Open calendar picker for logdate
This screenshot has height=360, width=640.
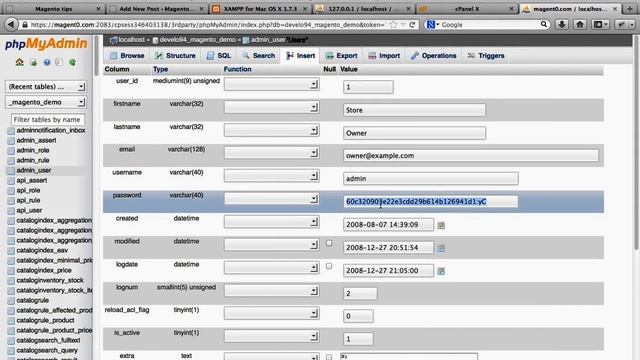[441, 271]
